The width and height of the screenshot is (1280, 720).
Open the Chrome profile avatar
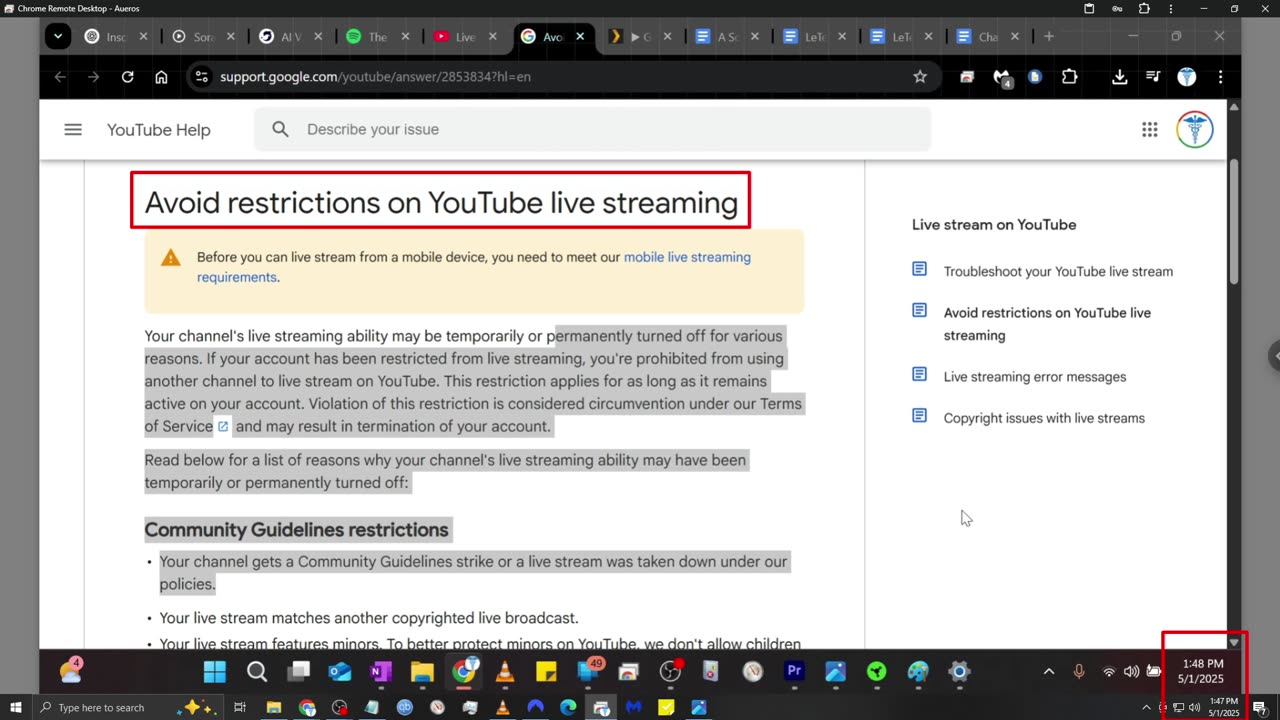[x=1187, y=77]
